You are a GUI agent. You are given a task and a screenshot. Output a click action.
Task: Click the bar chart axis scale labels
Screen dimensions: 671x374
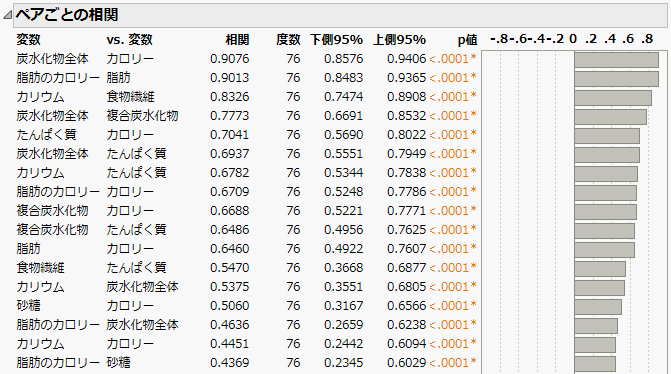pos(572,39)
